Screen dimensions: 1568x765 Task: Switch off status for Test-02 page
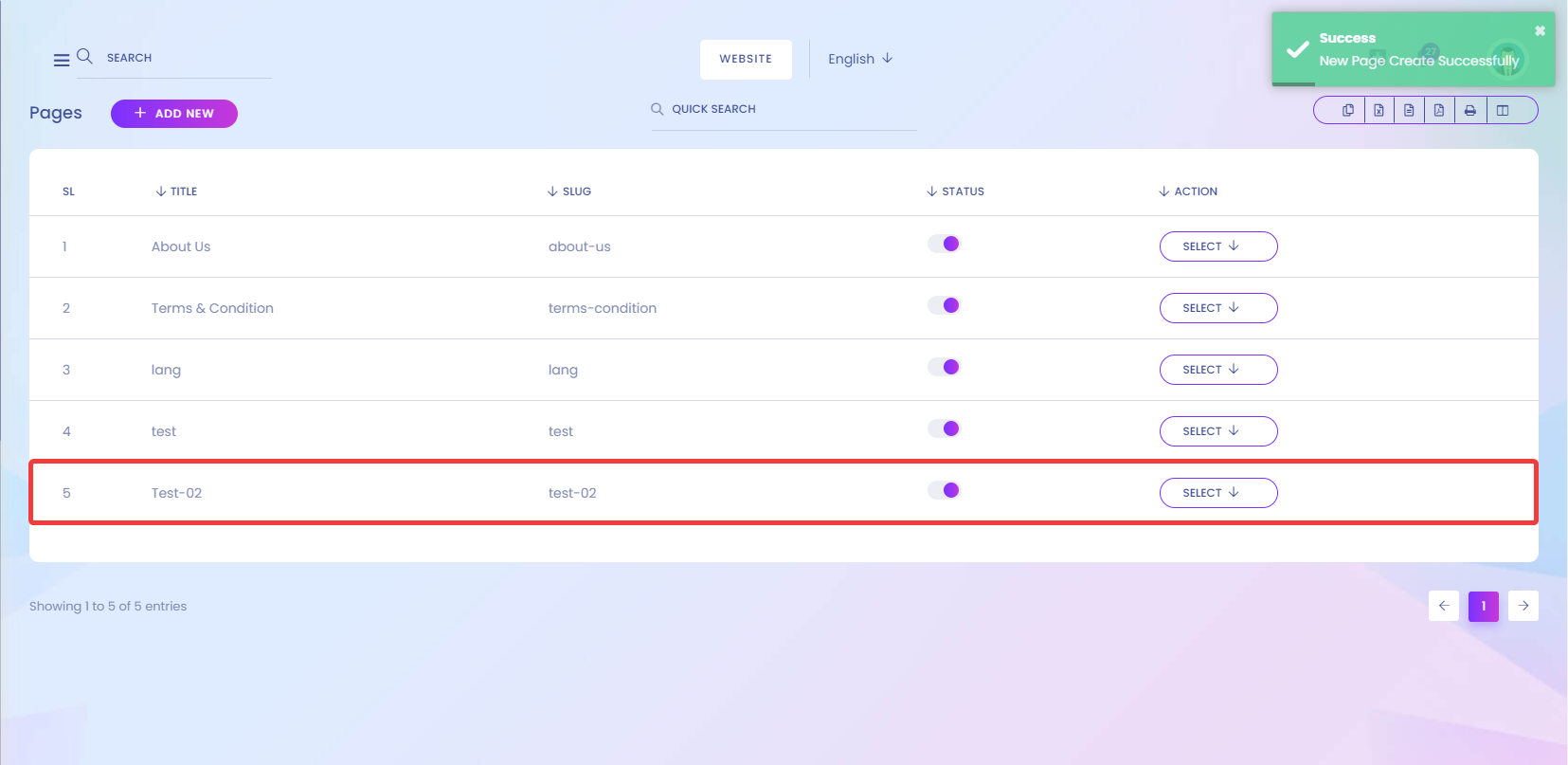point(944,490)
